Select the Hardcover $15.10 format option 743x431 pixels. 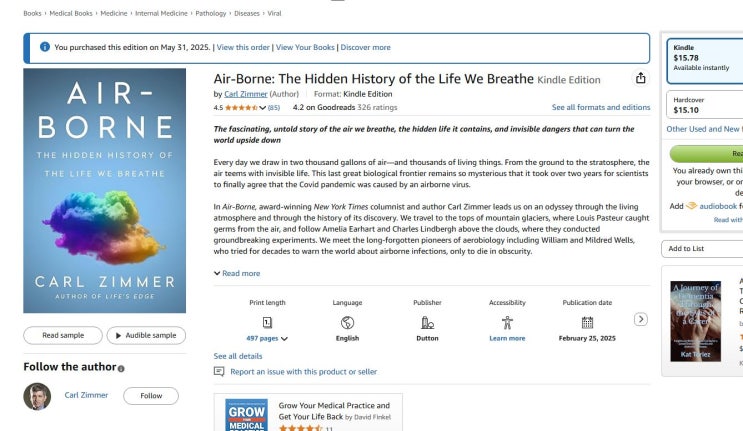click(703, 105)
